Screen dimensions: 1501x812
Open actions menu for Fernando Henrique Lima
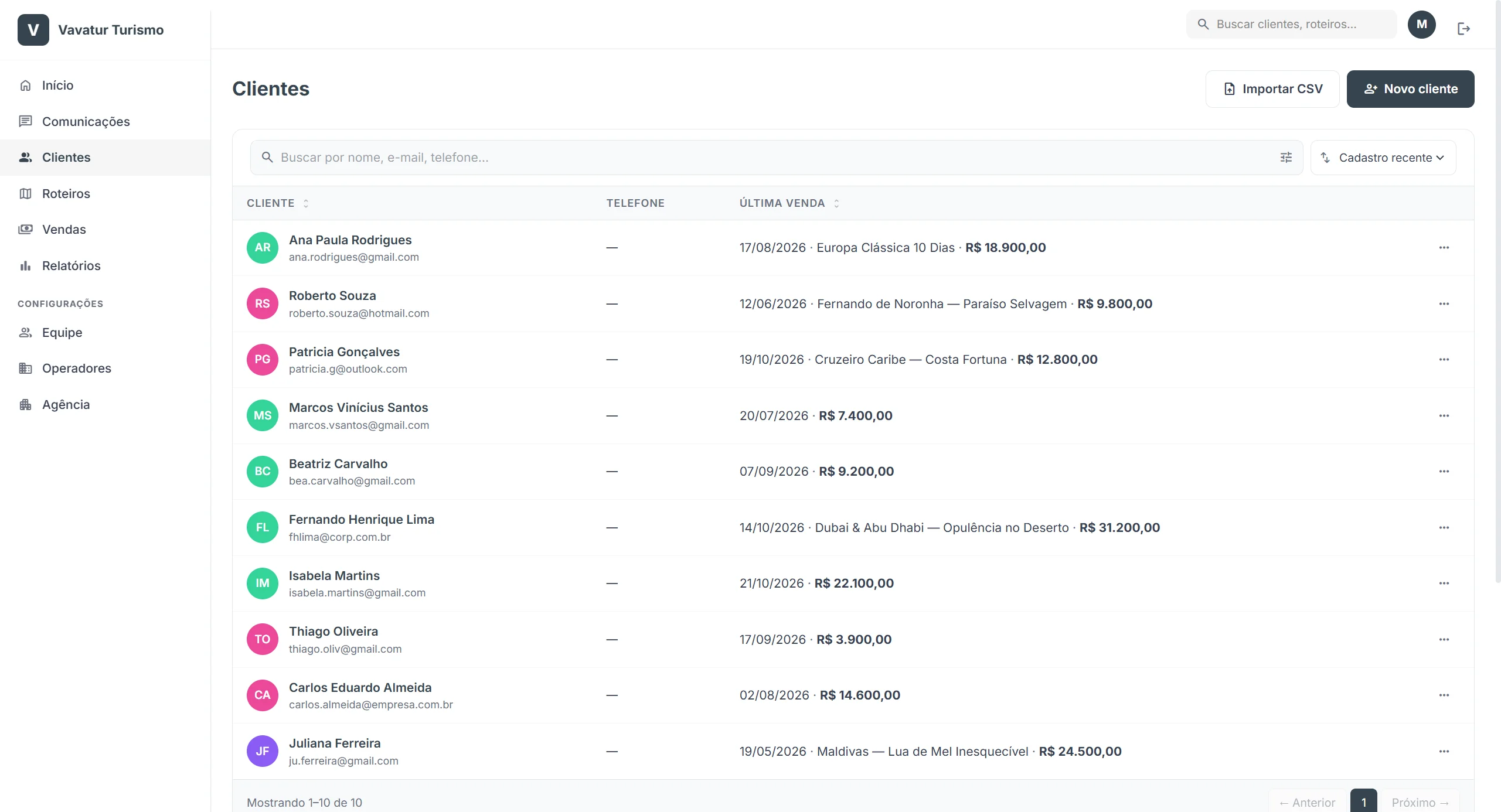(1444, 528)
